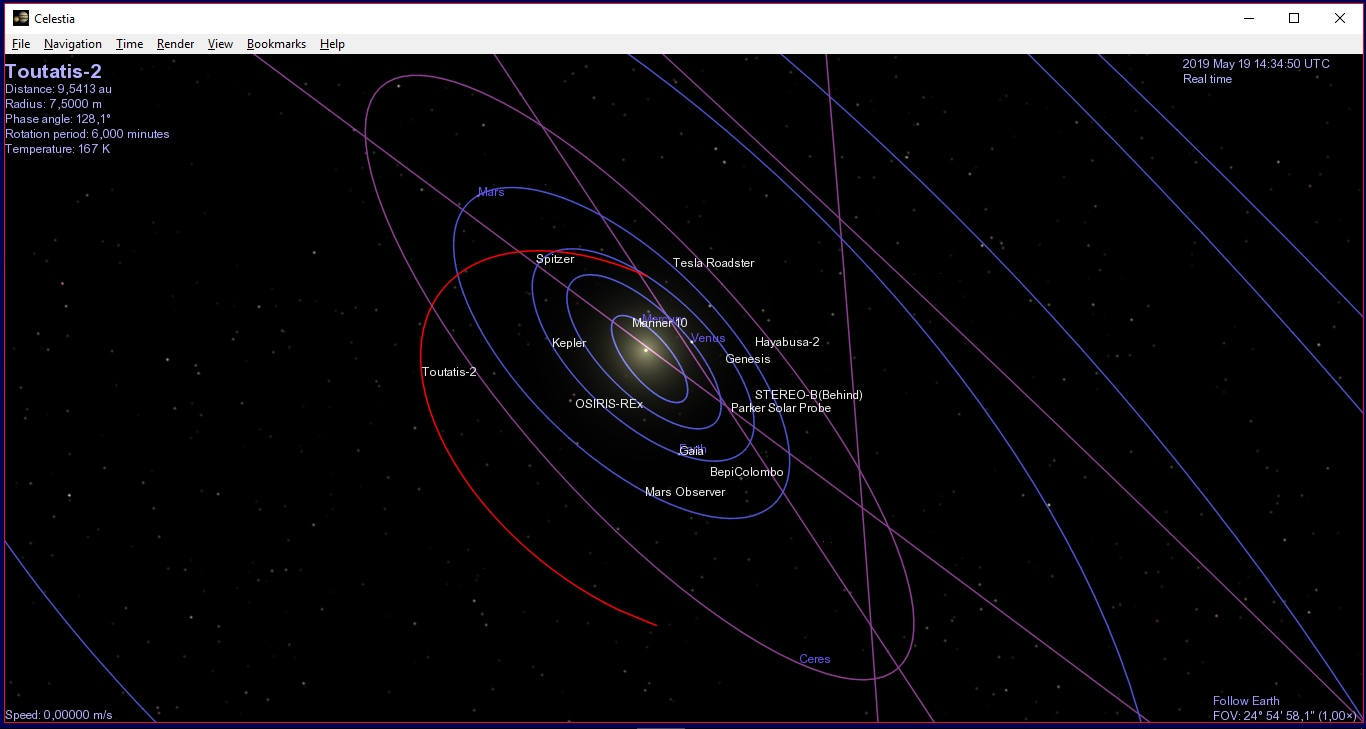1366x729 pixels.
Task: Click the Ceres orbit label
Action: 815,659
